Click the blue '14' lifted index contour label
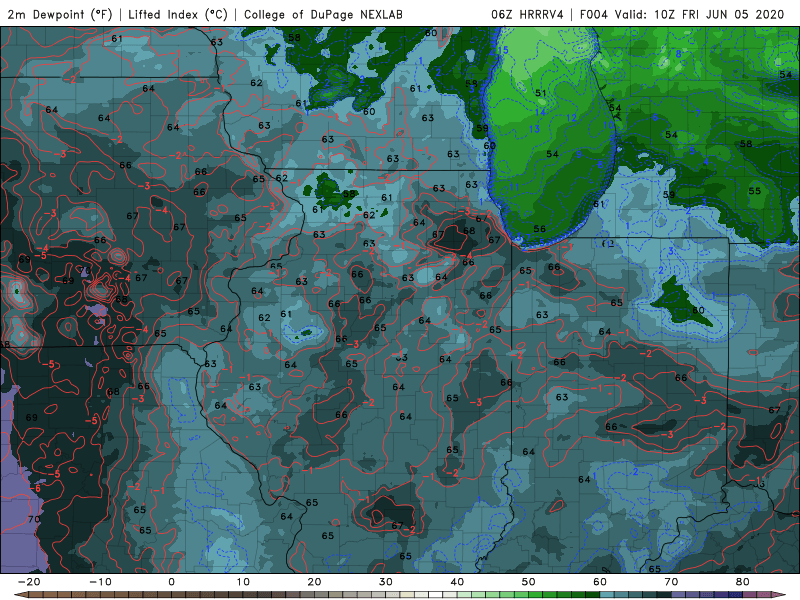Viewport: 800px width, 600px height. pyautogui.click(x=540, y=112)
